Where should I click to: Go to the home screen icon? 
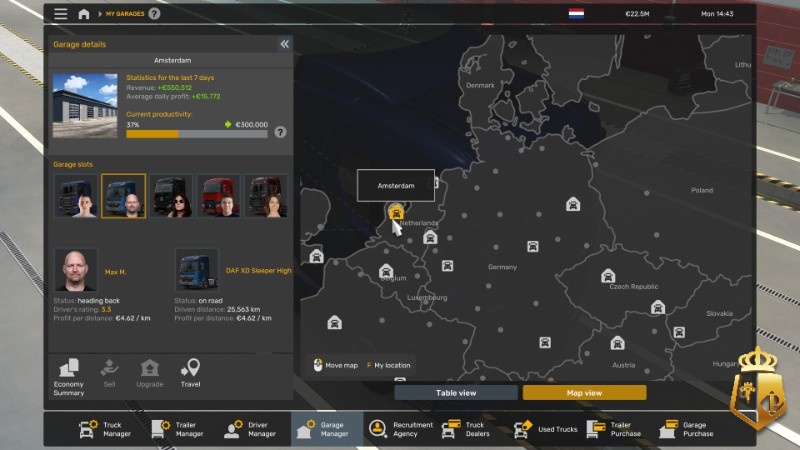point(84,14)
